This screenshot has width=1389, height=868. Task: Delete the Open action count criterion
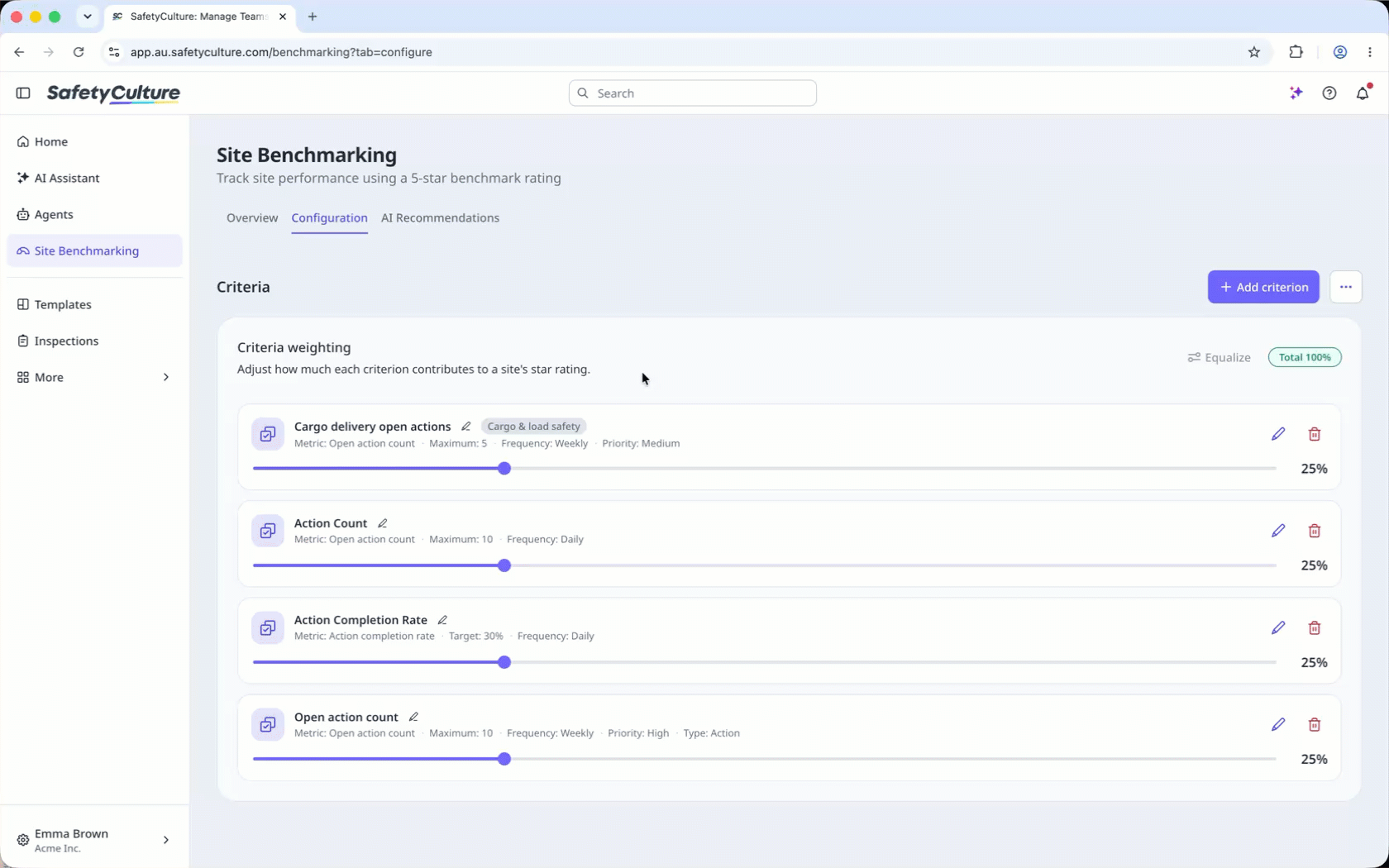tap(1315, 725)
